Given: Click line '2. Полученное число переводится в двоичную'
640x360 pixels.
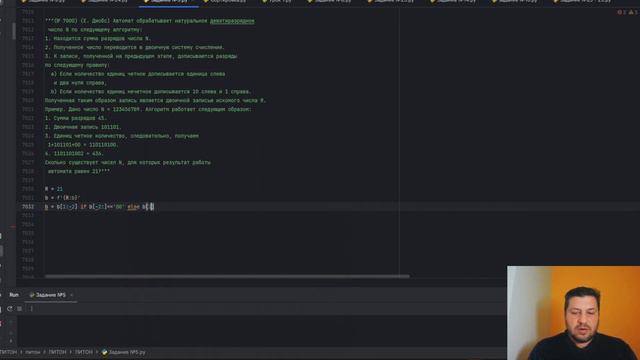Looking at the screenshot, I should [135, 47].
